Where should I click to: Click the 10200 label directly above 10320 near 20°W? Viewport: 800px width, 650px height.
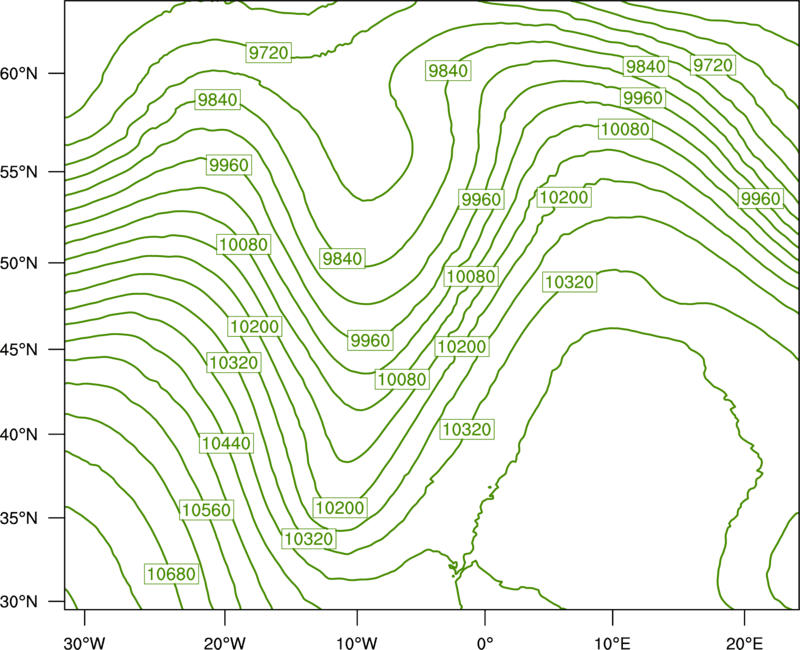pos(255,326)
